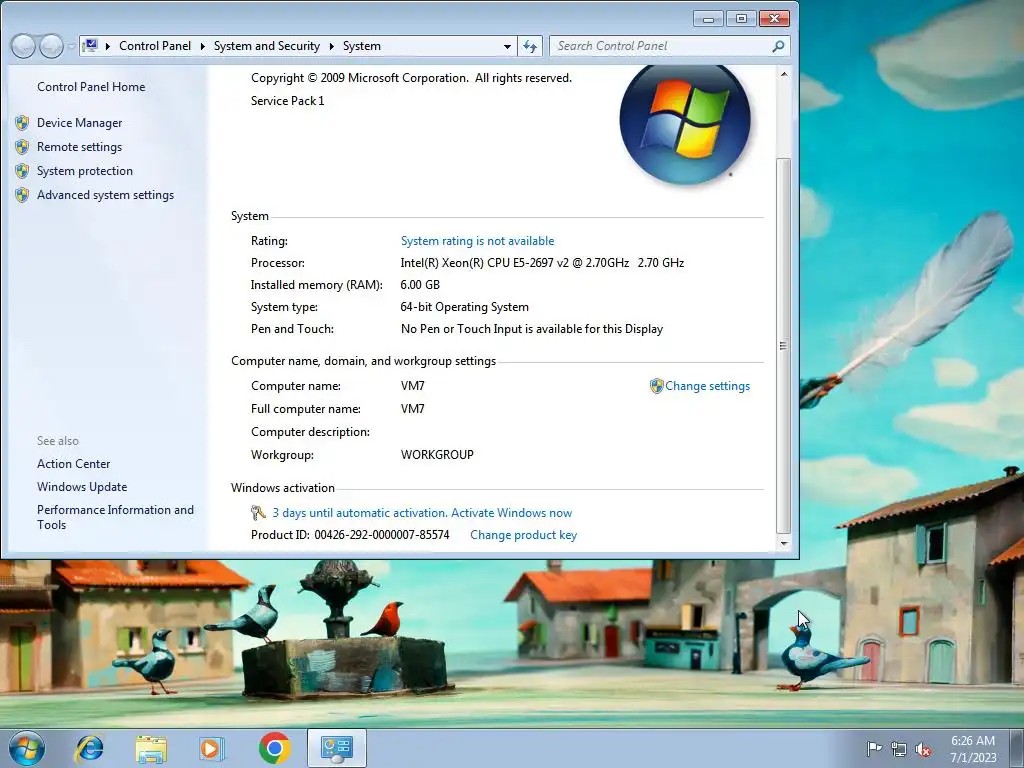Click the refresh button by address bar
This screenshot has height=768, width=1024.
click(x=530, y=46)
